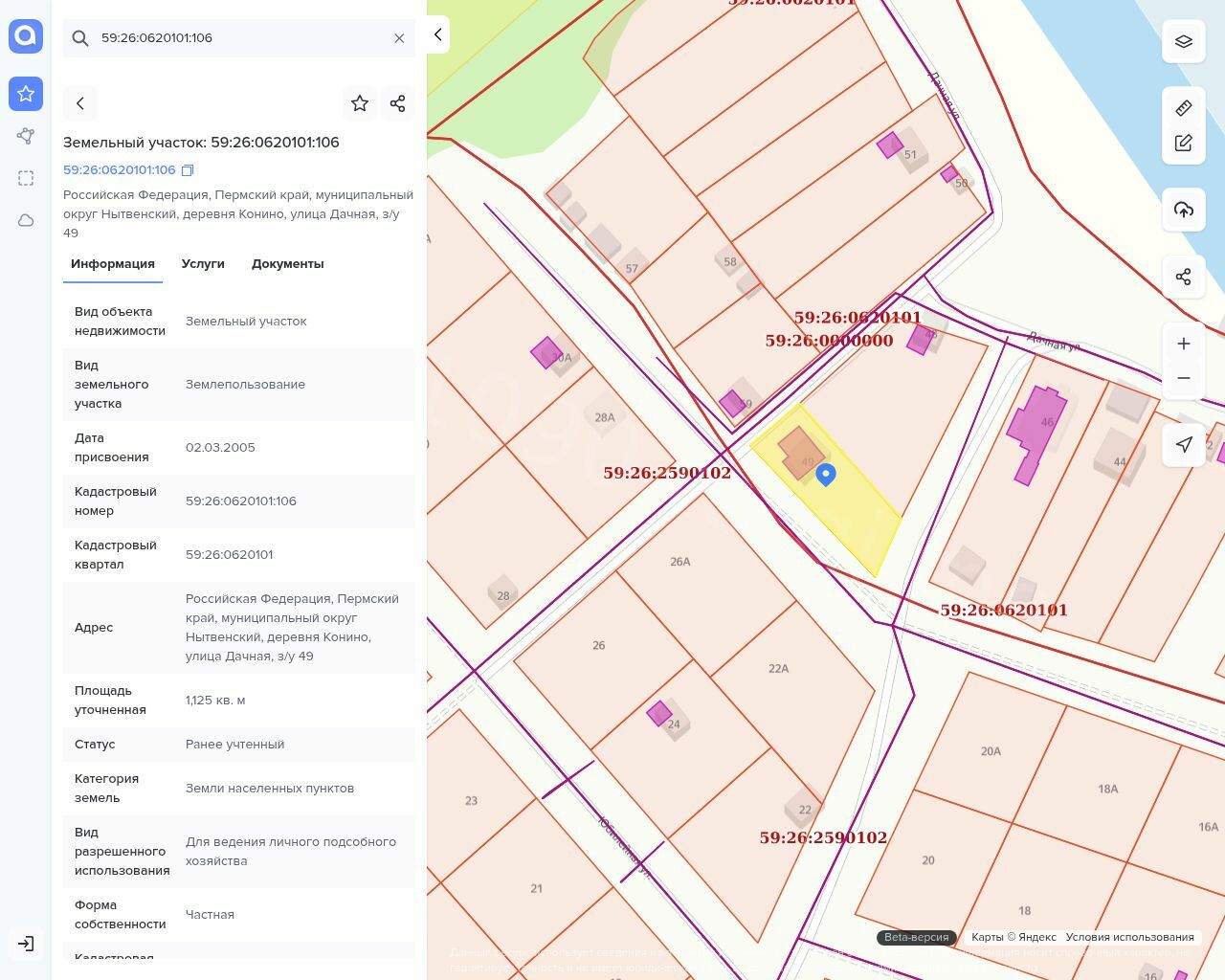Click the cadastral number search field

tap(239, 38)
